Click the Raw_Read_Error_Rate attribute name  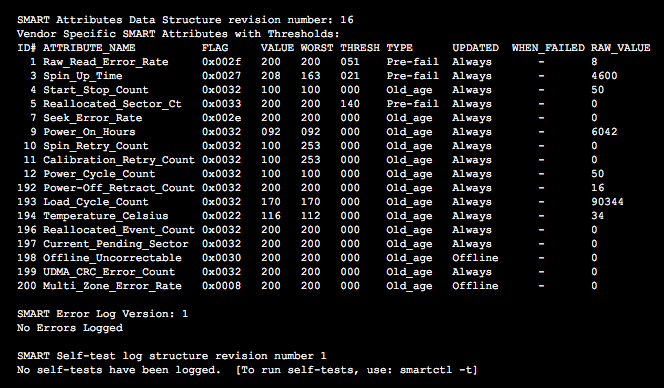coord(105,62)
